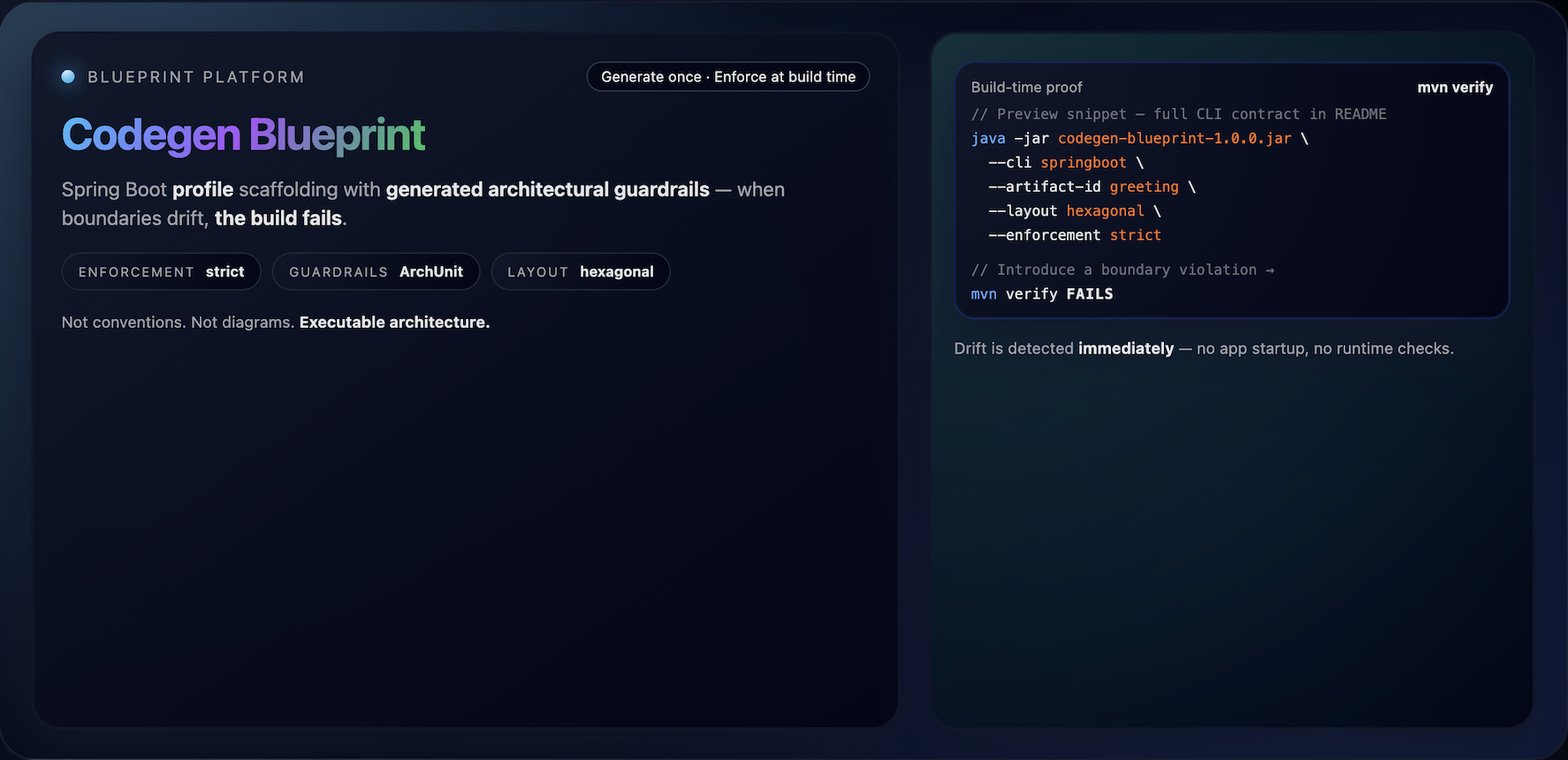Click the '--artifact-id greeting' code line
This screenshot has height=760, width=1568.
tap(1091, 186)
